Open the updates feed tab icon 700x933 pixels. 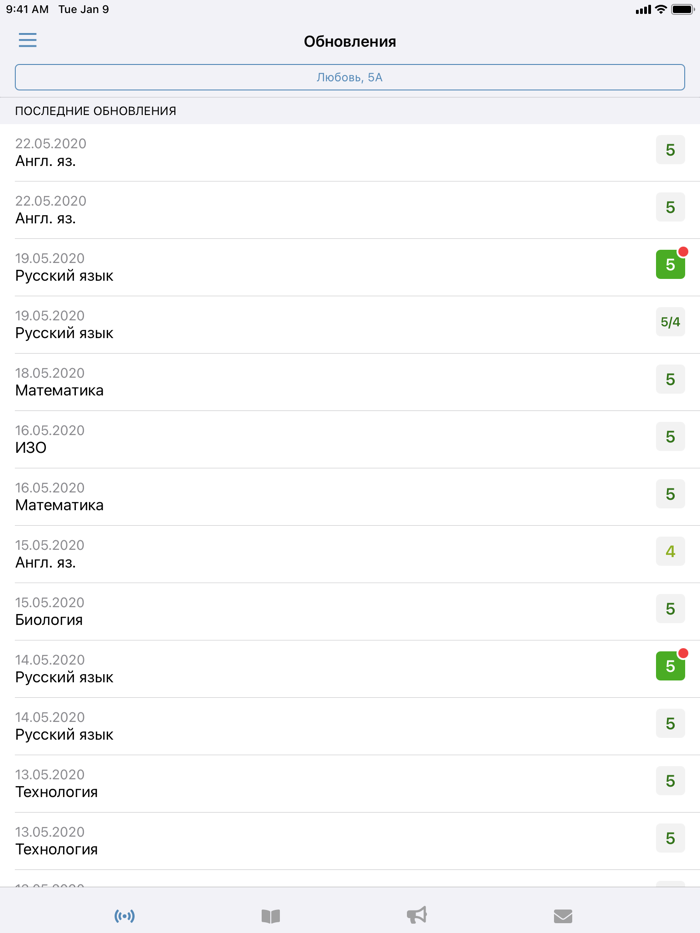coord(125,916)
